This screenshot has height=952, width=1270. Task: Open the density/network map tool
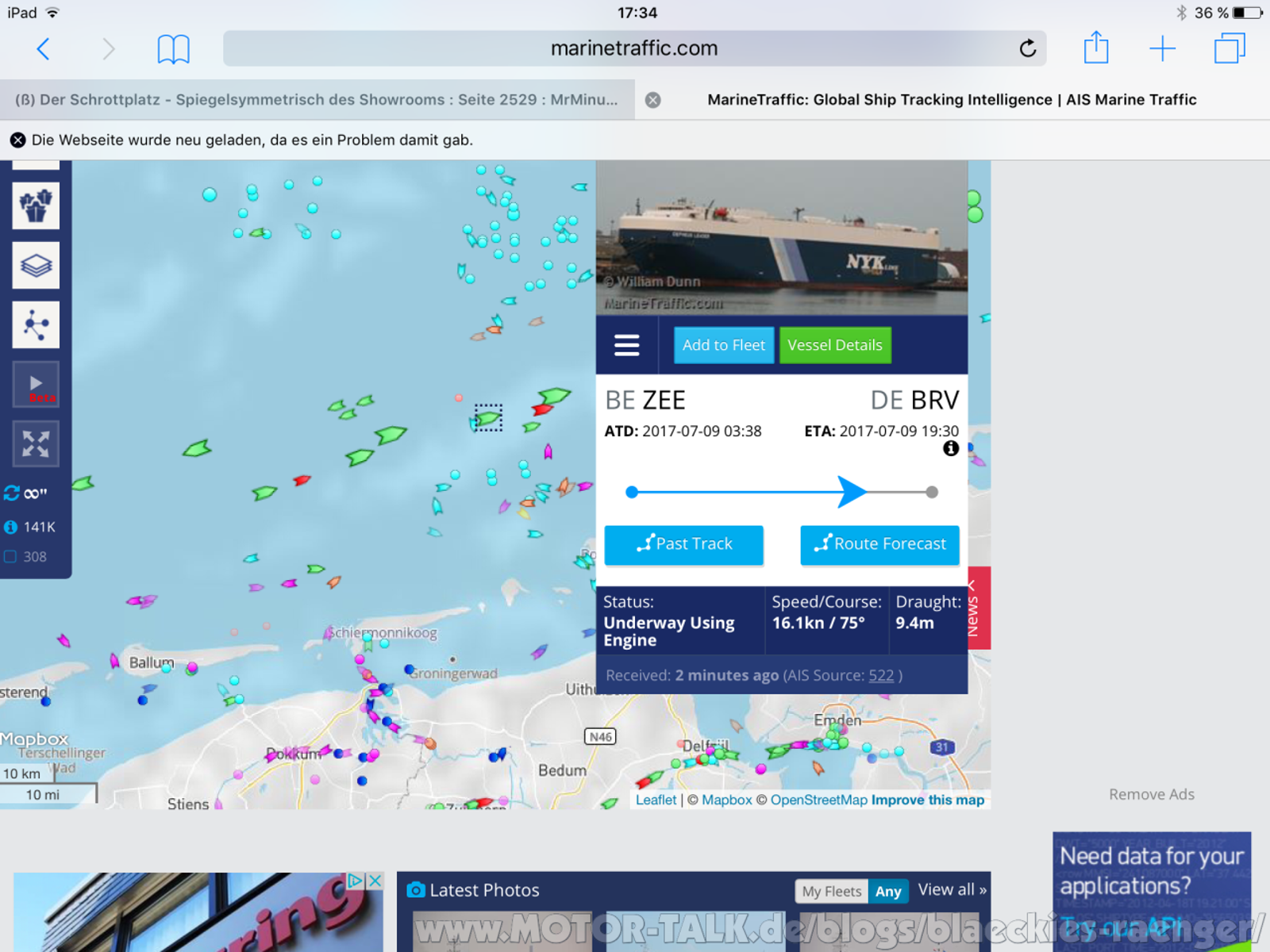pos(36,325)
